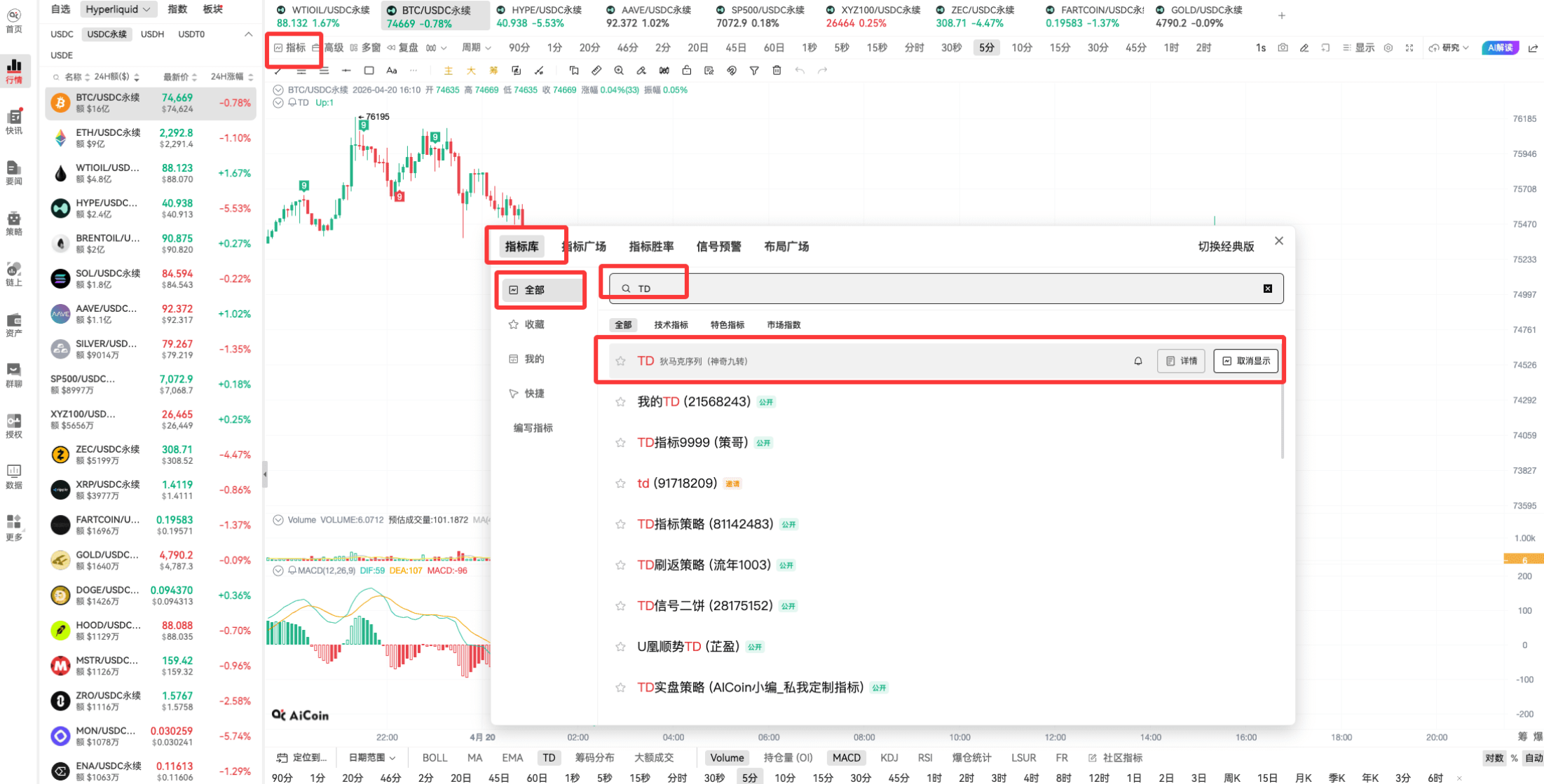The height and width of the screenshot is (784, 1544).
Task: Click the trash icon to clear drawings
Action: 777,70
